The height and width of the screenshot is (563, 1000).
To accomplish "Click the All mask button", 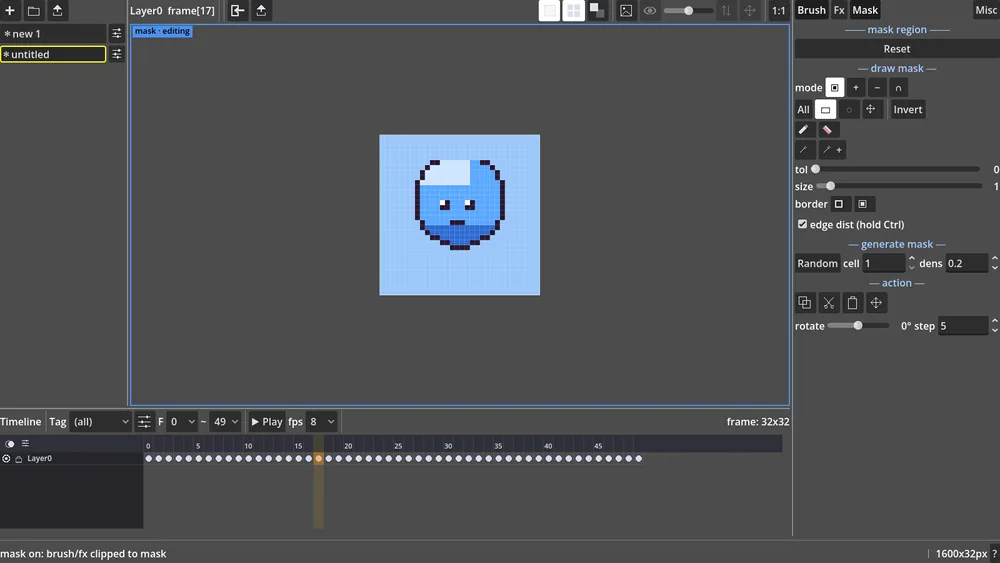I will tap(803, 110).
